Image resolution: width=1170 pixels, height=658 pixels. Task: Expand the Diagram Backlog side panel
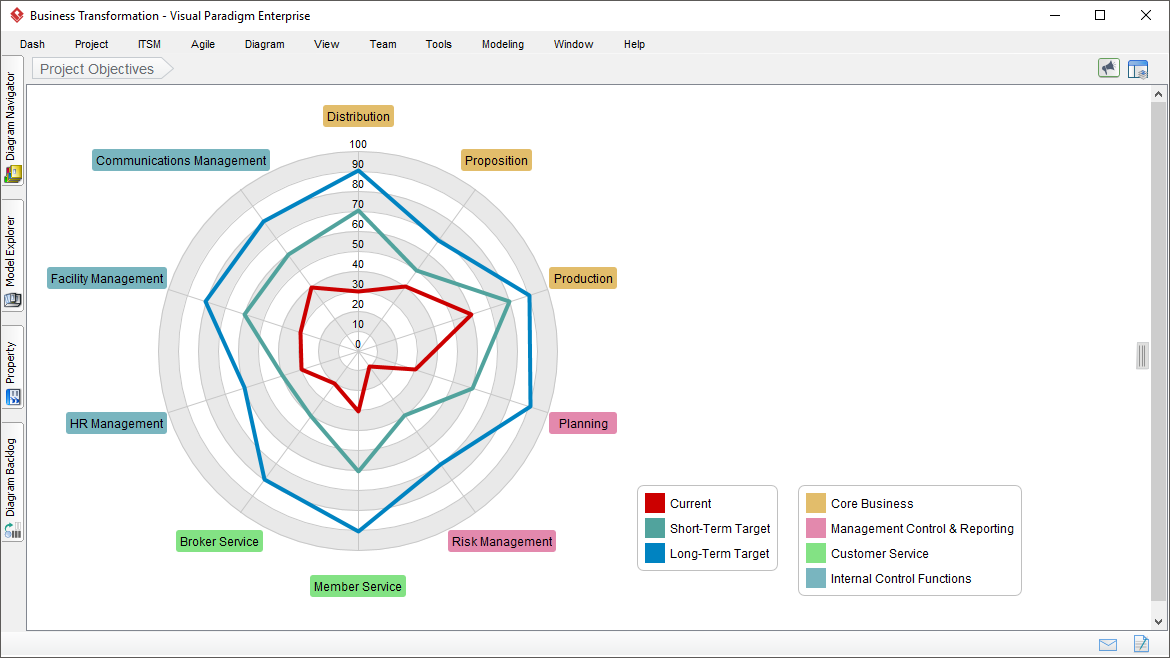click(12, 482)
